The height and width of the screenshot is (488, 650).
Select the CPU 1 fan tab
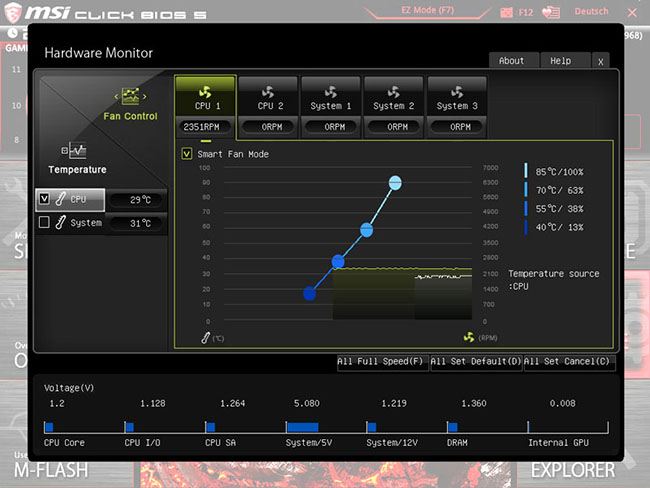[x=206, y=96]
